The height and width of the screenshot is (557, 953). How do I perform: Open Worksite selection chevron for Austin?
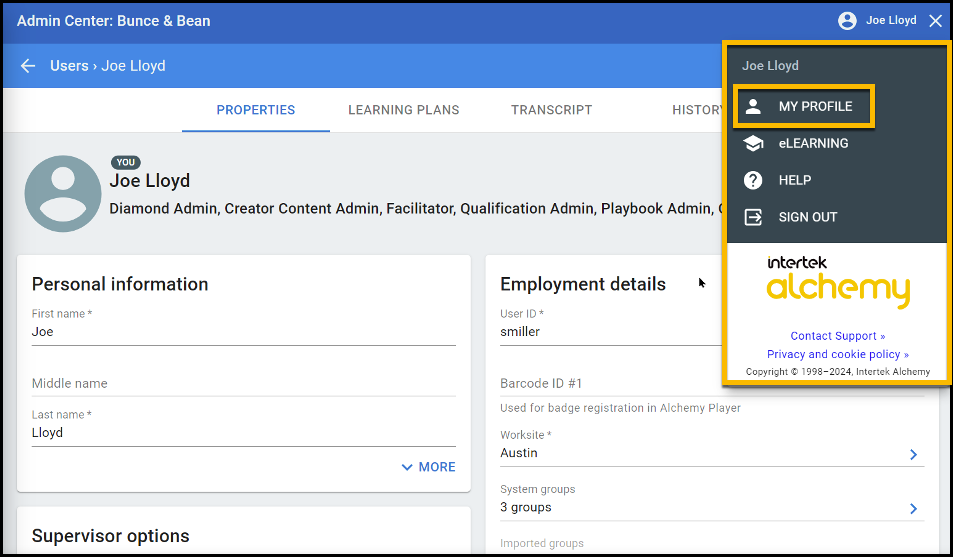(x=913, y=454)
